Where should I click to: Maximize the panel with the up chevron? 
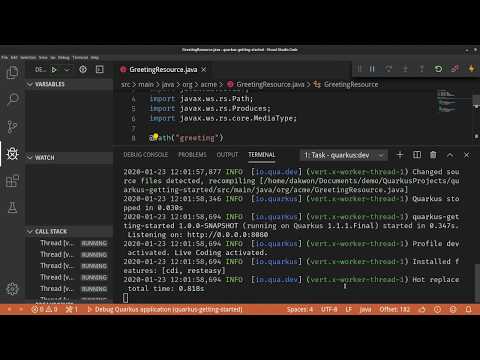450,155
